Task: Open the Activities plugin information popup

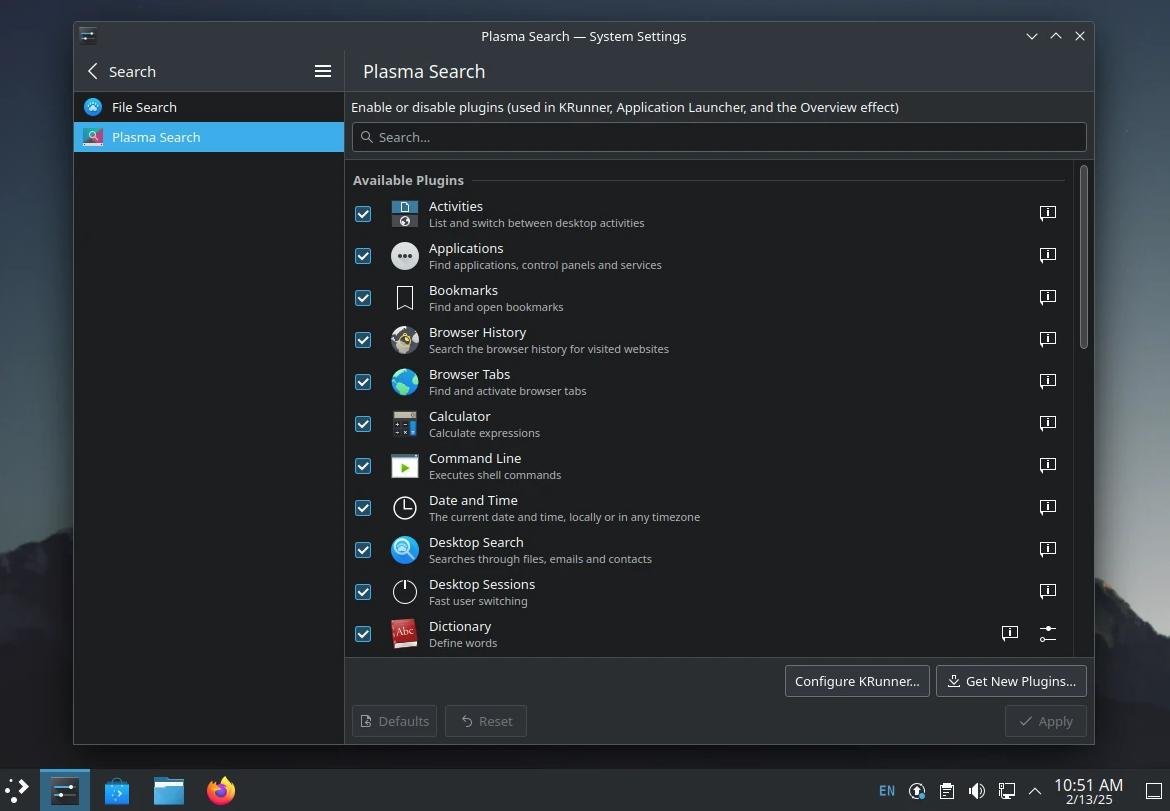Action: pos(1047,213)
